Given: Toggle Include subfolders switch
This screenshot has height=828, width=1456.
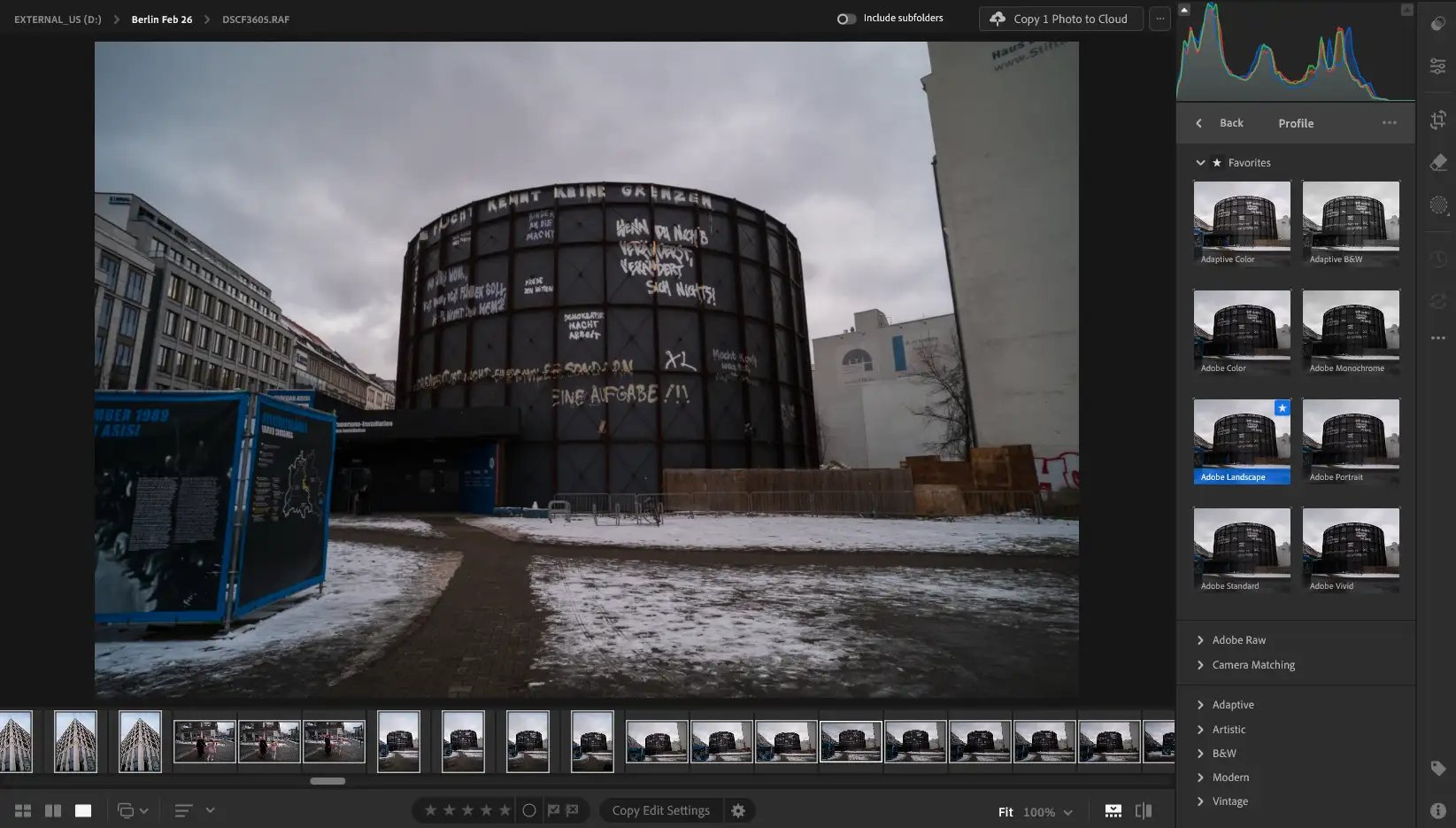Looking at the screenshot, I should coord(846,19).
